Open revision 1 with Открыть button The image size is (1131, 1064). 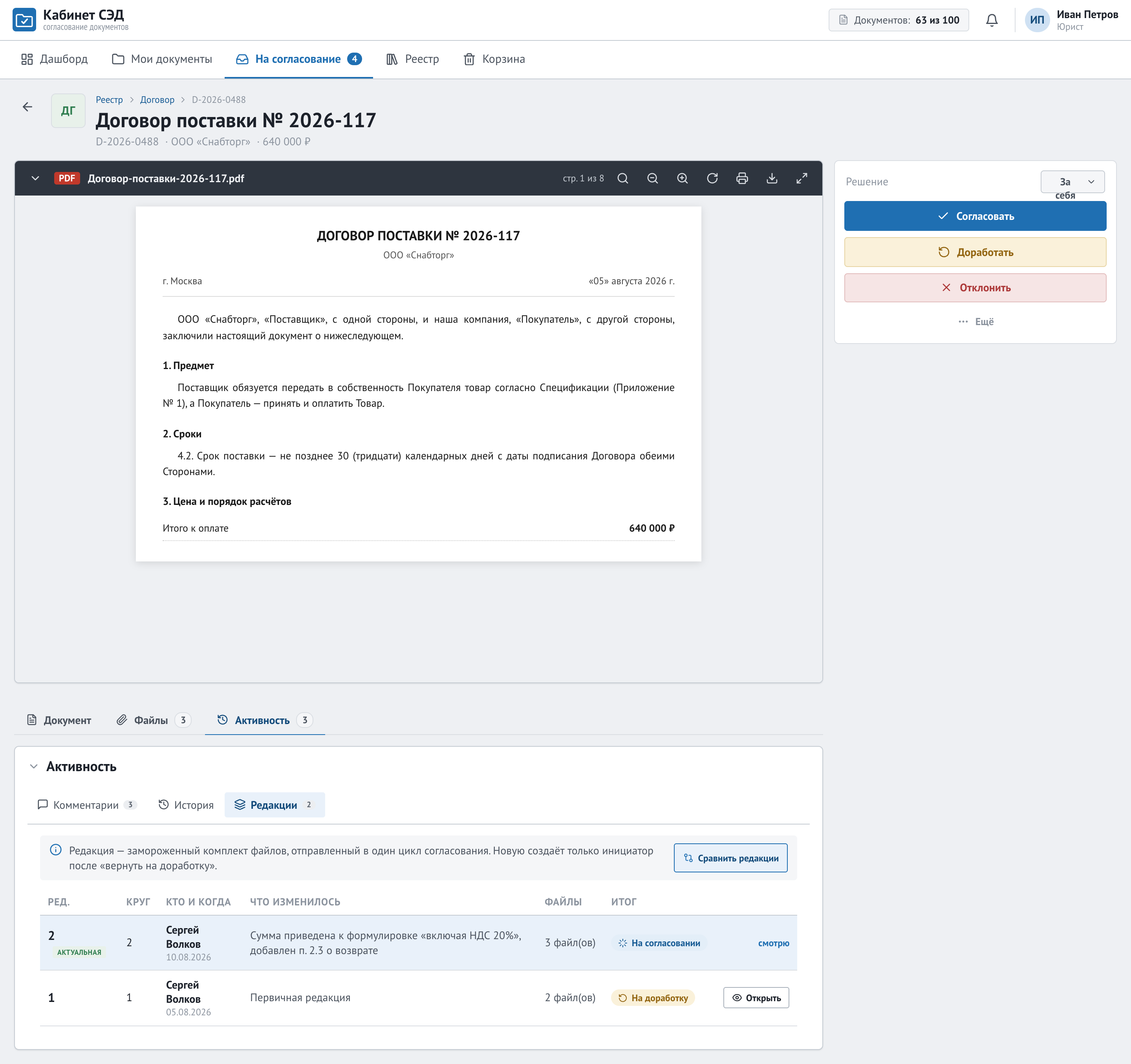tap(756, 998)
